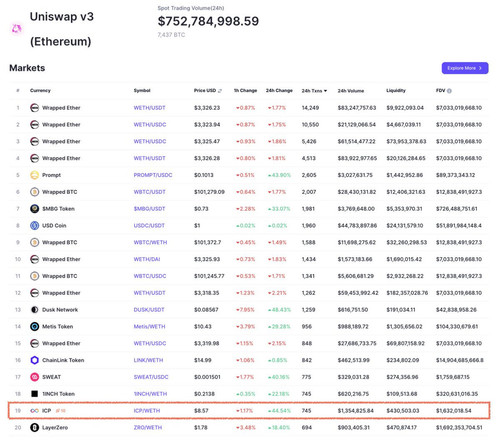500x443 pixels.
Task: Click the $1,354,825.84 volume cell
Action: tap(355, 411)
